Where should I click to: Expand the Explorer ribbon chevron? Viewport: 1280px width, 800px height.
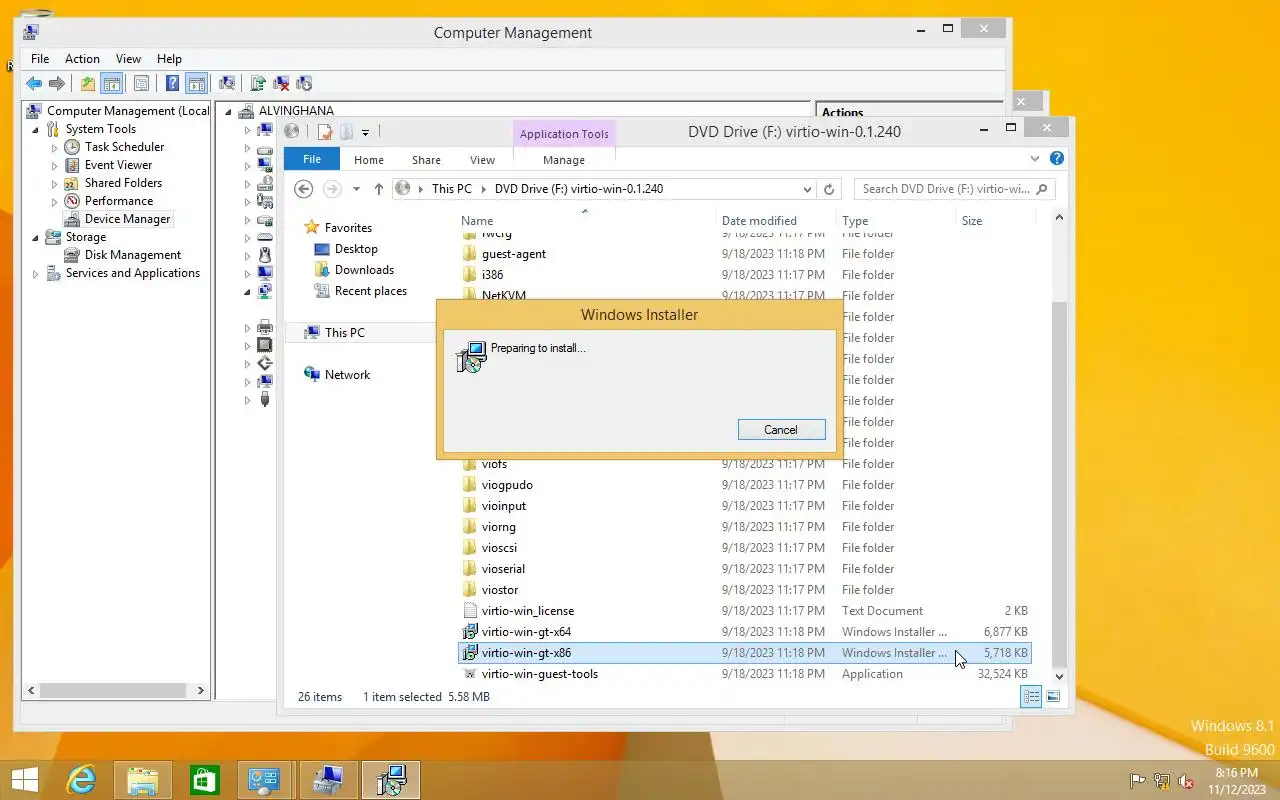[x=1035, y=159]
